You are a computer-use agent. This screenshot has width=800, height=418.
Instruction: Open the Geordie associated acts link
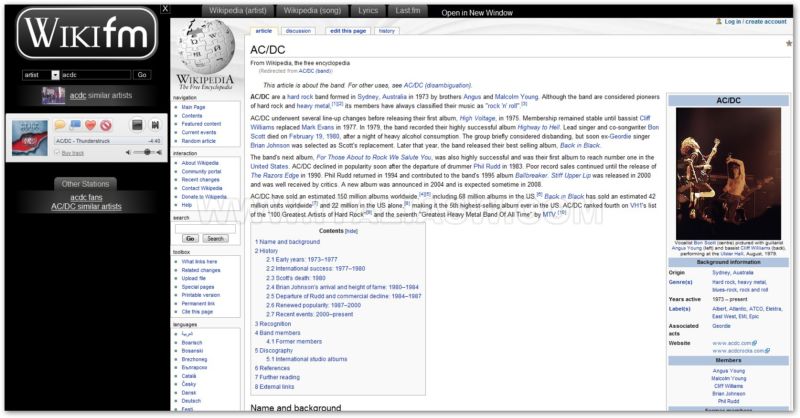721,326
